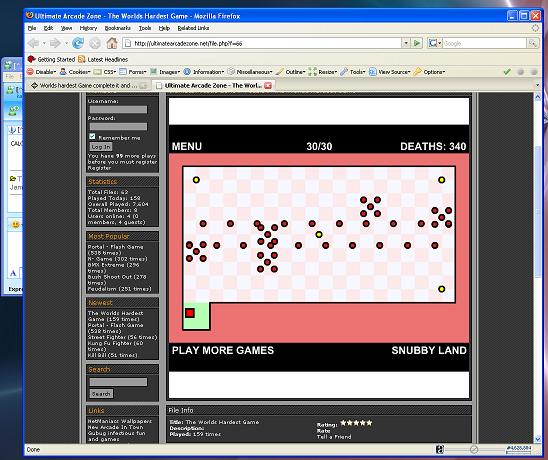Click the Log In button

click(x=101, y=147)
